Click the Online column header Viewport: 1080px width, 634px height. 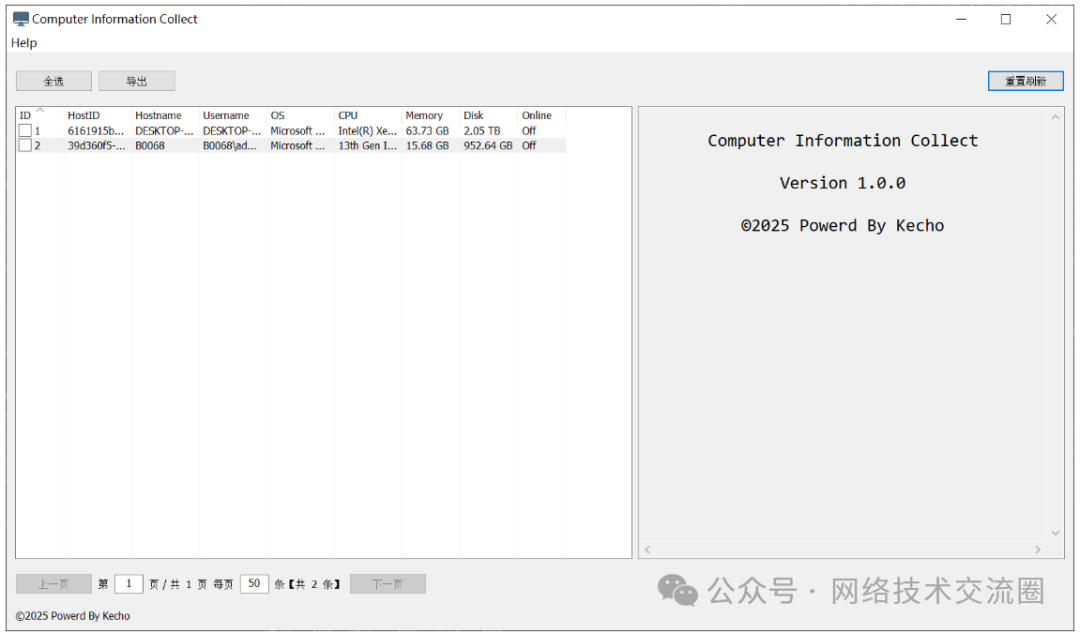536,116
